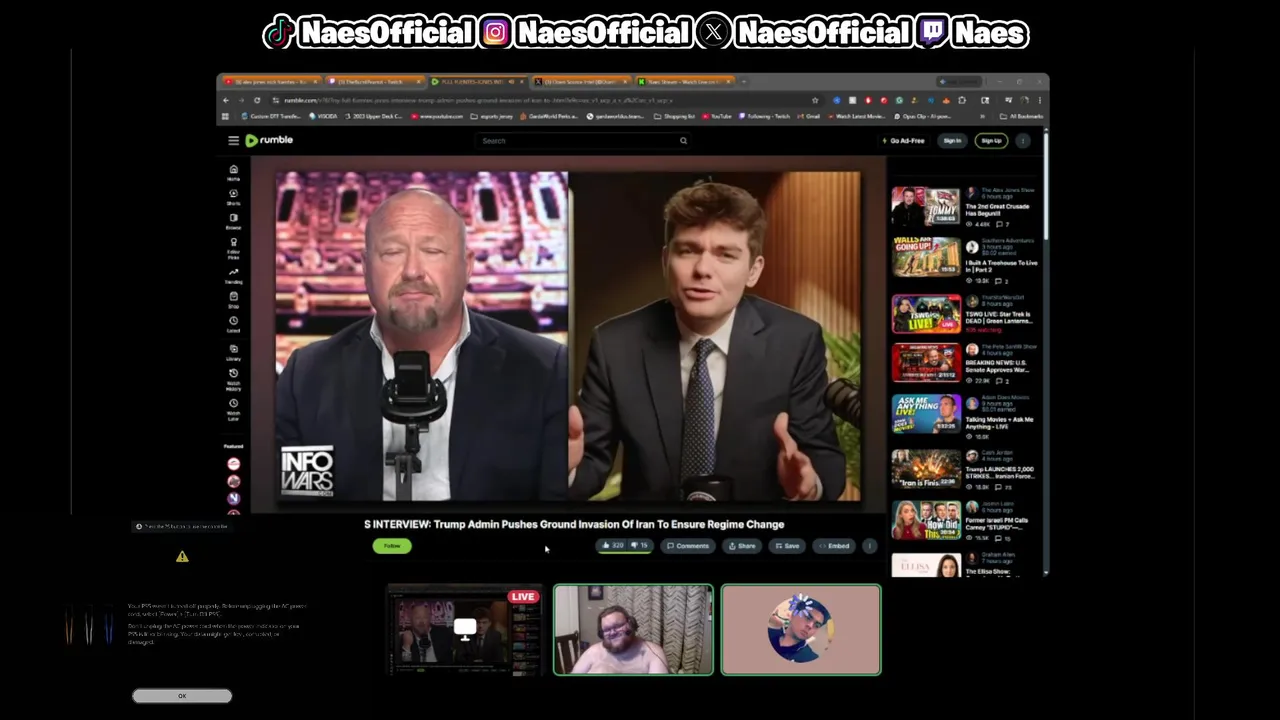Open Comments for the video

click(688, 546)
